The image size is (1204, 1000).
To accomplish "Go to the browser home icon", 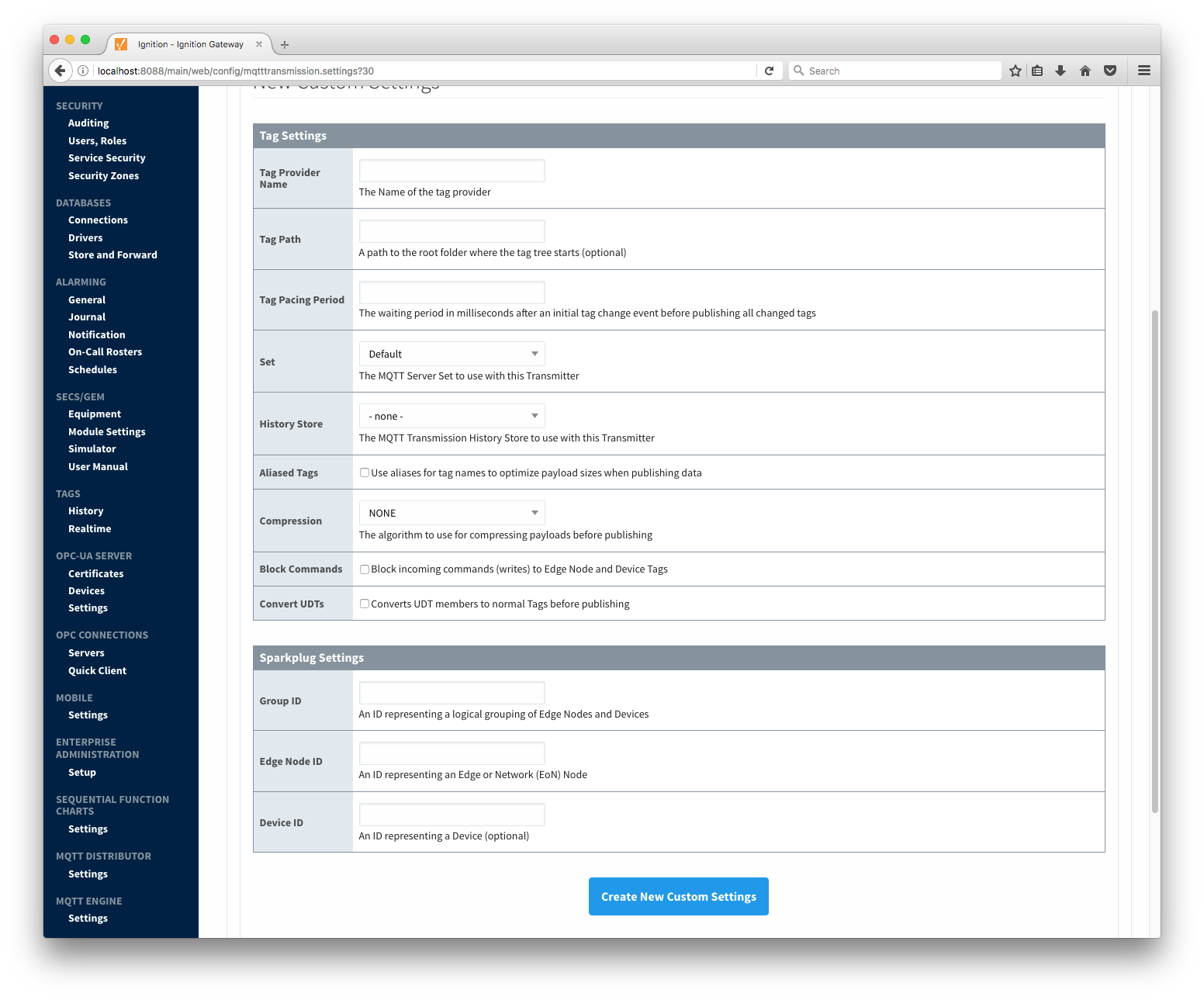I will click(1085, 71).
